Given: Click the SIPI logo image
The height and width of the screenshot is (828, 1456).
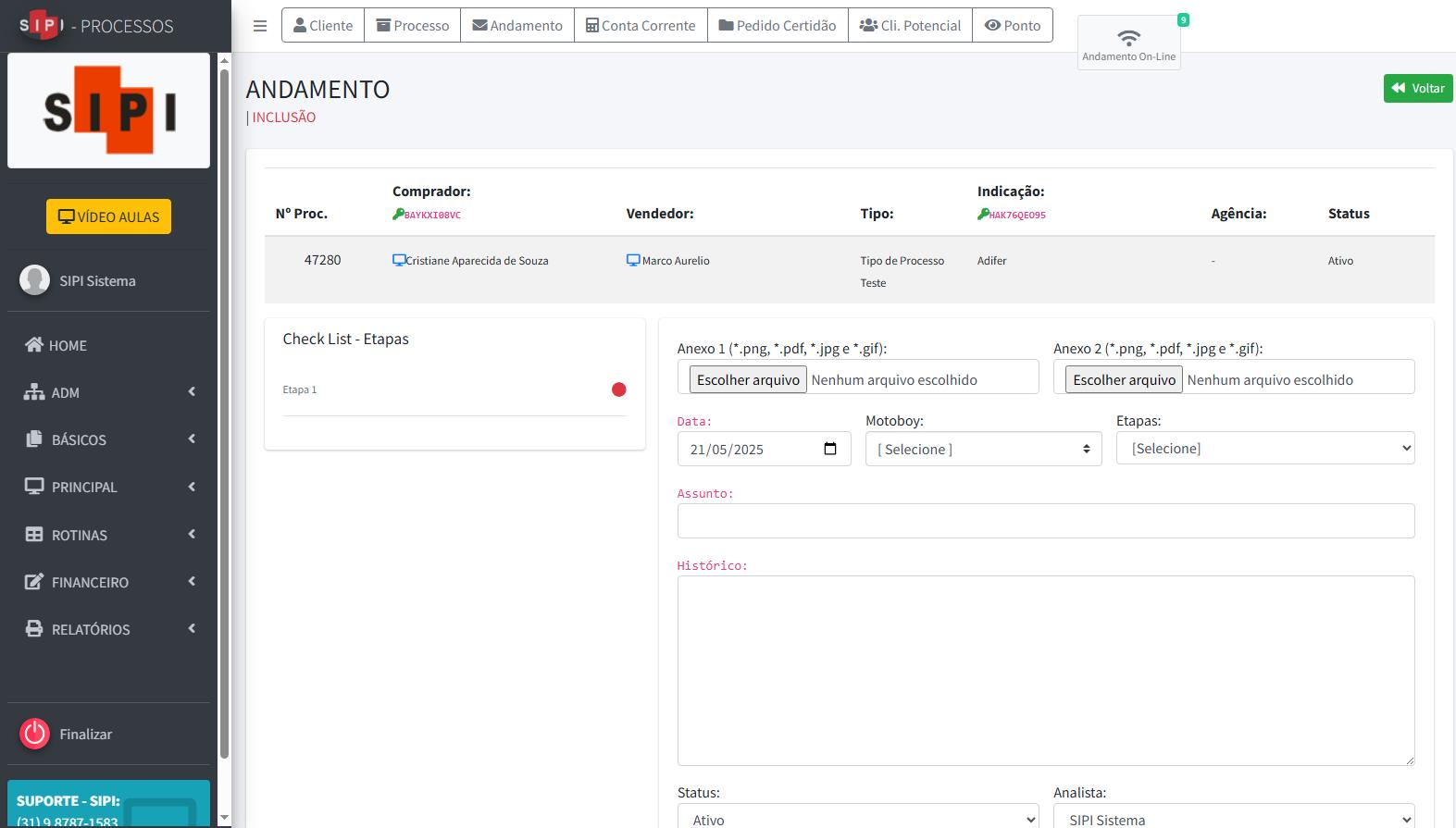Looking at the screenshot, I should coord(109,110).
